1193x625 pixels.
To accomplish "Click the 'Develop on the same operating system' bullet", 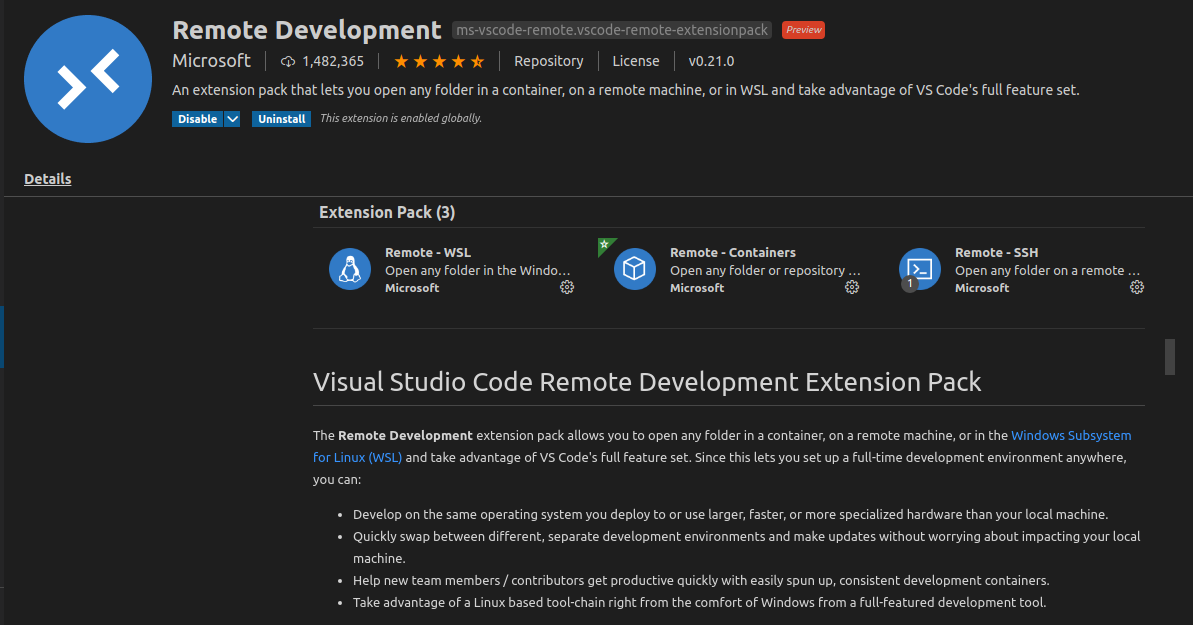I will click(730, 515).
